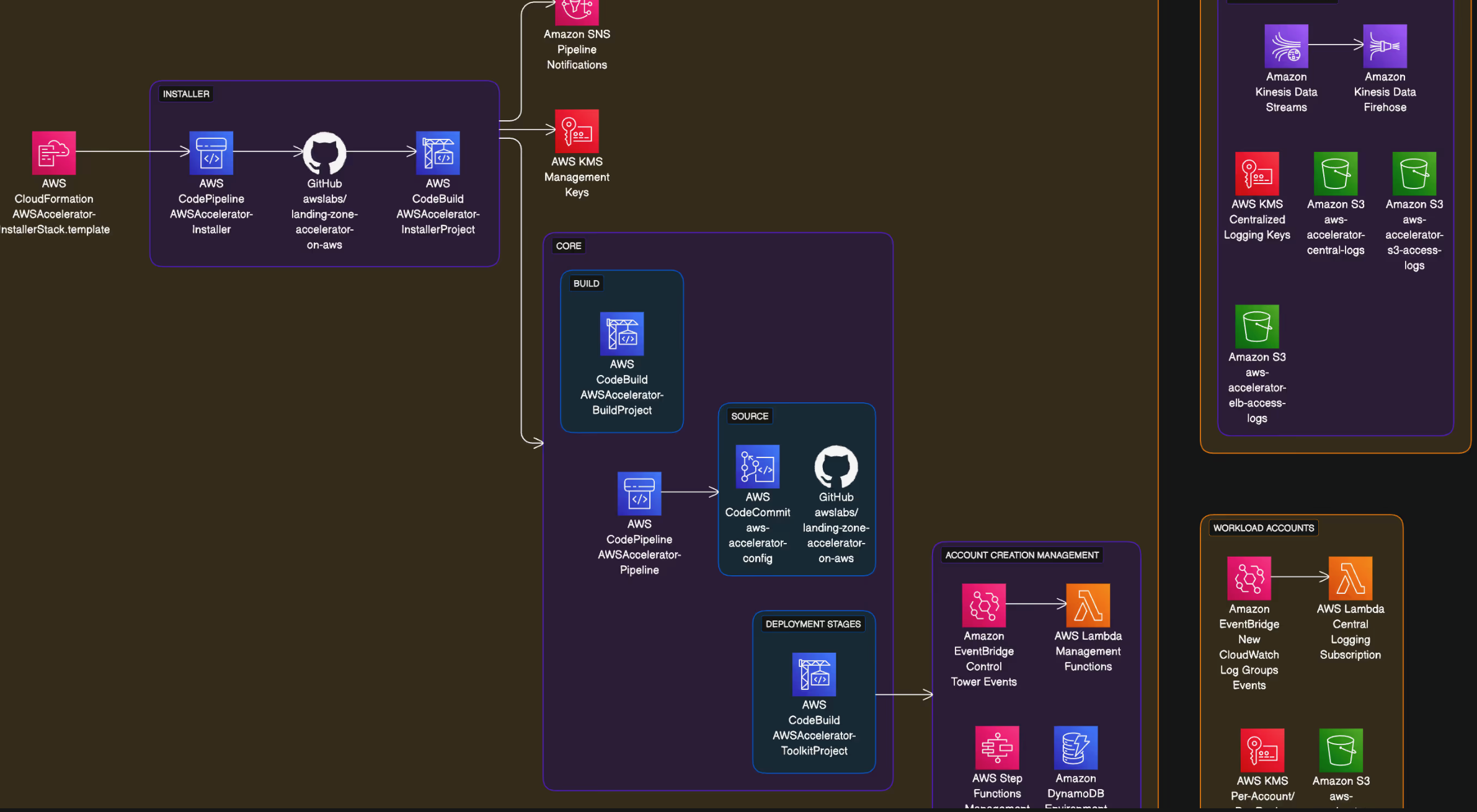
Task: Click the SOURCE group label
Action: [750, 417]
